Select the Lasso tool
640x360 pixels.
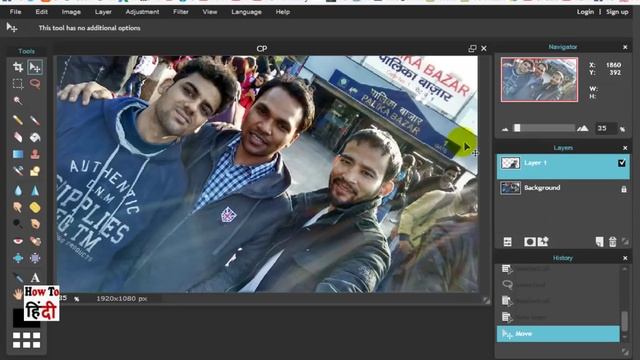(35, 84)
